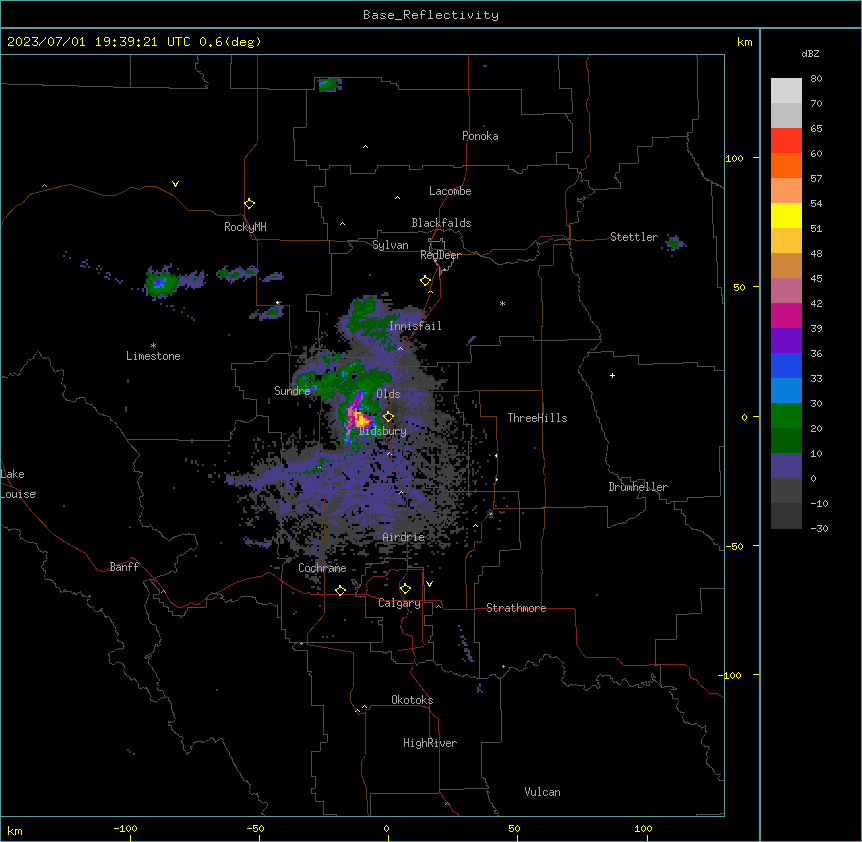Image resolution: width=862 pixels, height=842 pixels.
Task: Select the 65 dBZ red swatch
Action: 786,141
